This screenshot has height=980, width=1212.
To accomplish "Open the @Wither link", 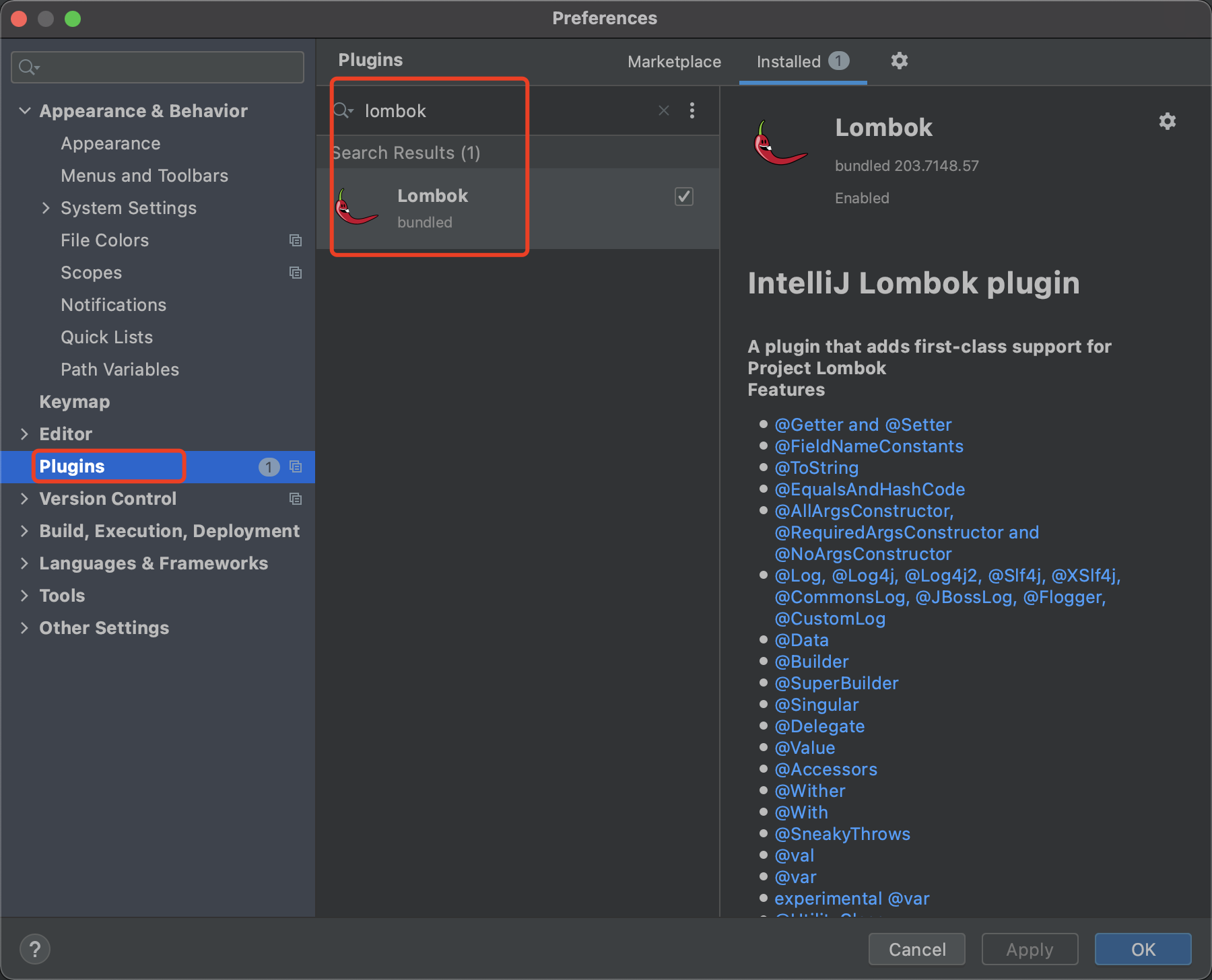I will [x=809, y=791].
